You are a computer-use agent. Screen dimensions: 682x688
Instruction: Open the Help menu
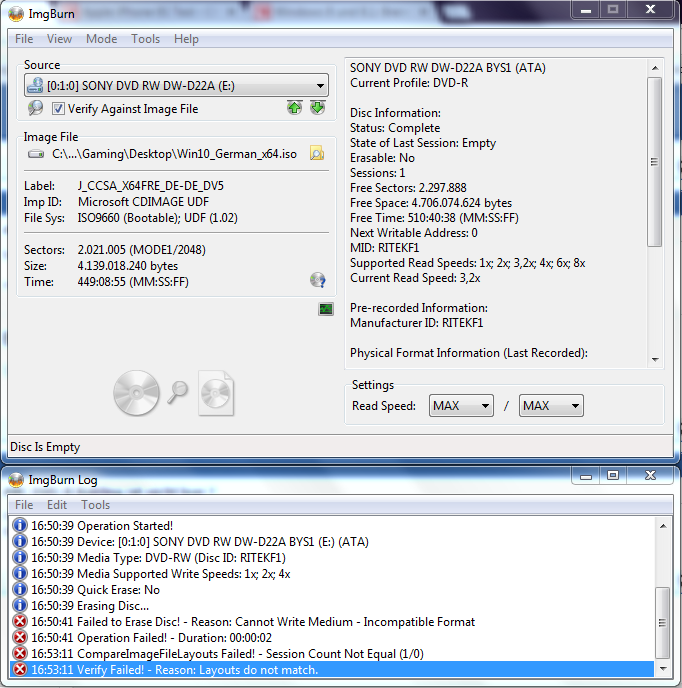click(186, 39)
